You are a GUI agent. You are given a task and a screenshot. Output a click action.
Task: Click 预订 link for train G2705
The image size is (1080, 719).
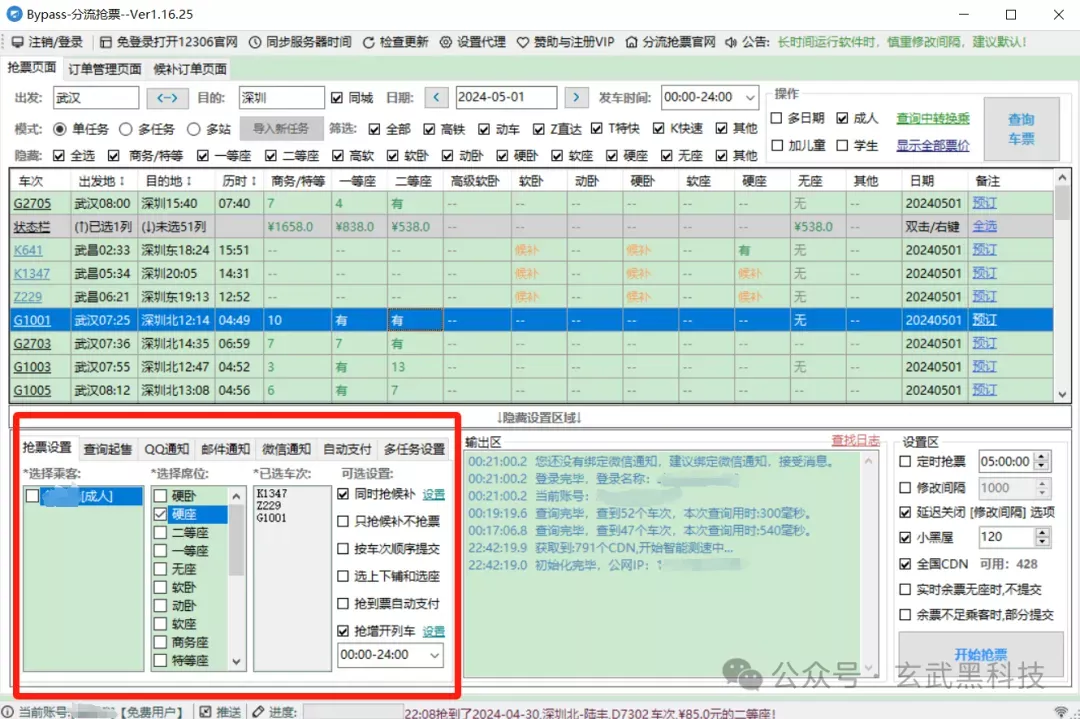pyautogui.click(x=984, y=203)
